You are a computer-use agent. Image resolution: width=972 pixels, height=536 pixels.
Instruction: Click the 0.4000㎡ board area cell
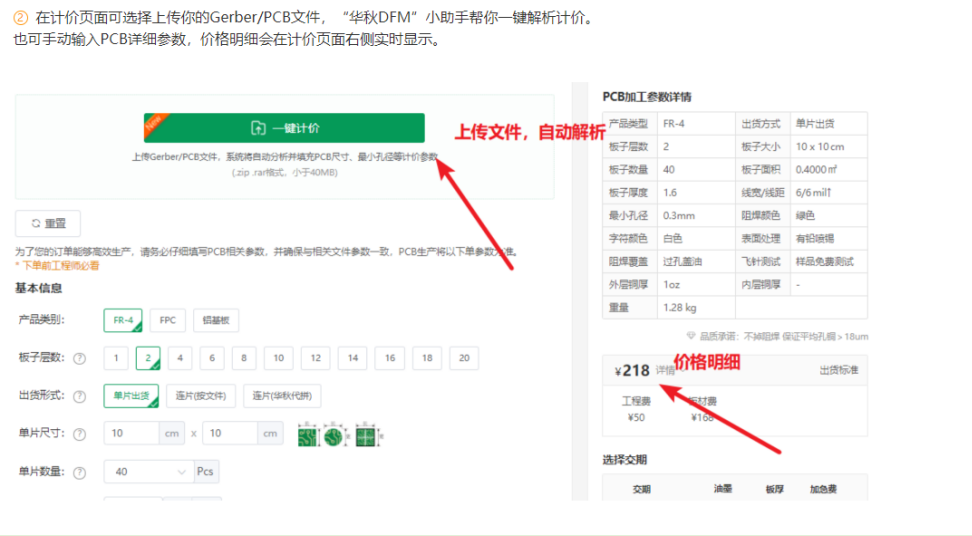[829, 170]
